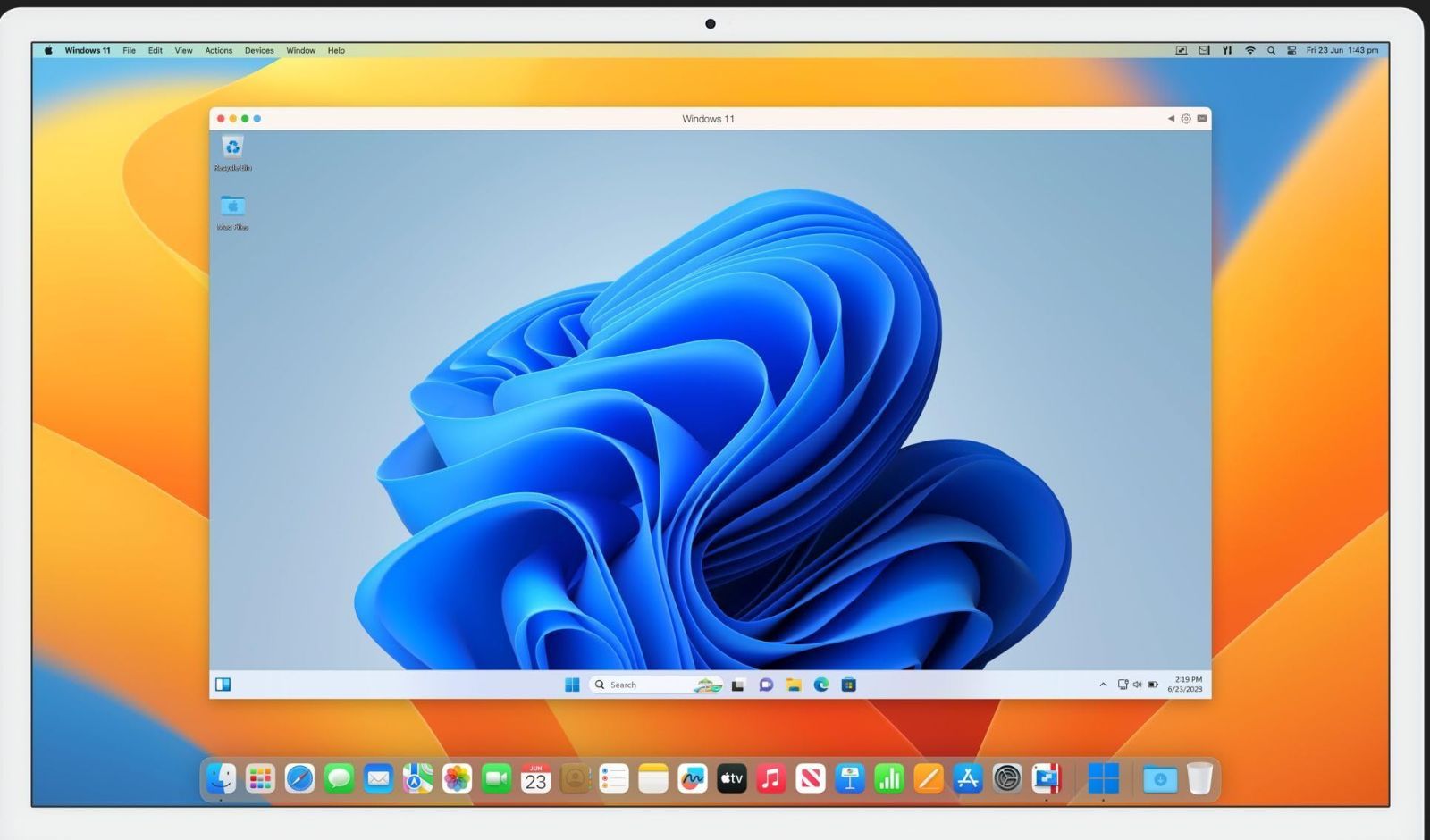Expand hidden system tray icons with the chevron
The height and width of the screenshot is (840, 1430).
[x=1104, y=684]
